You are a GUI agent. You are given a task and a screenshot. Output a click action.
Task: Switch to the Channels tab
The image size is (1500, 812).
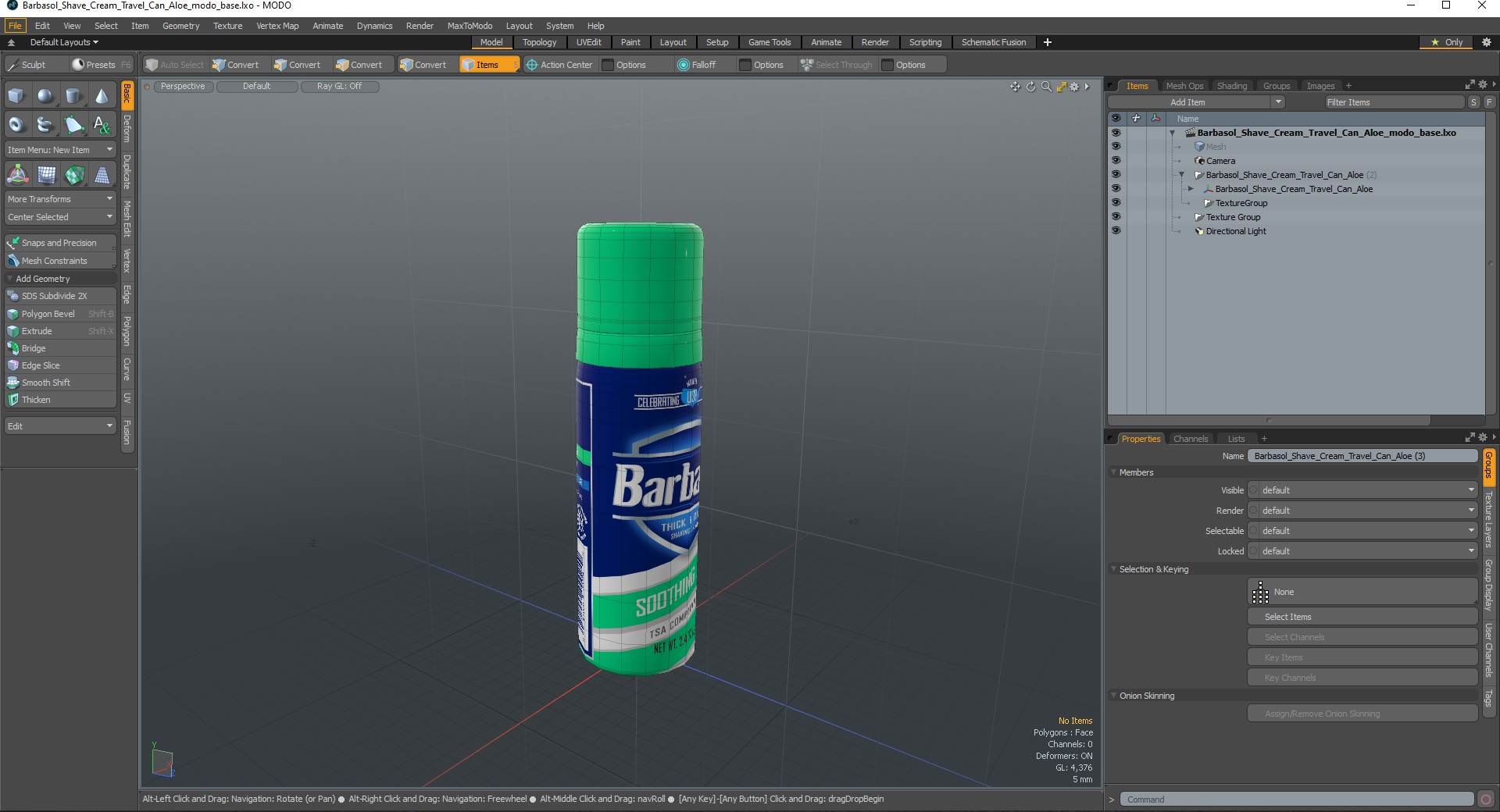click(1190, 439)
